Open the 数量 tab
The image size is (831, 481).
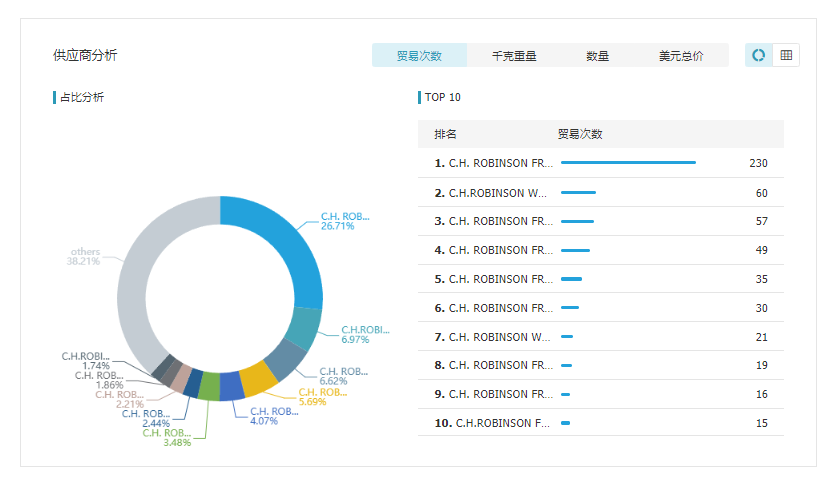click(x=597, y=56)
